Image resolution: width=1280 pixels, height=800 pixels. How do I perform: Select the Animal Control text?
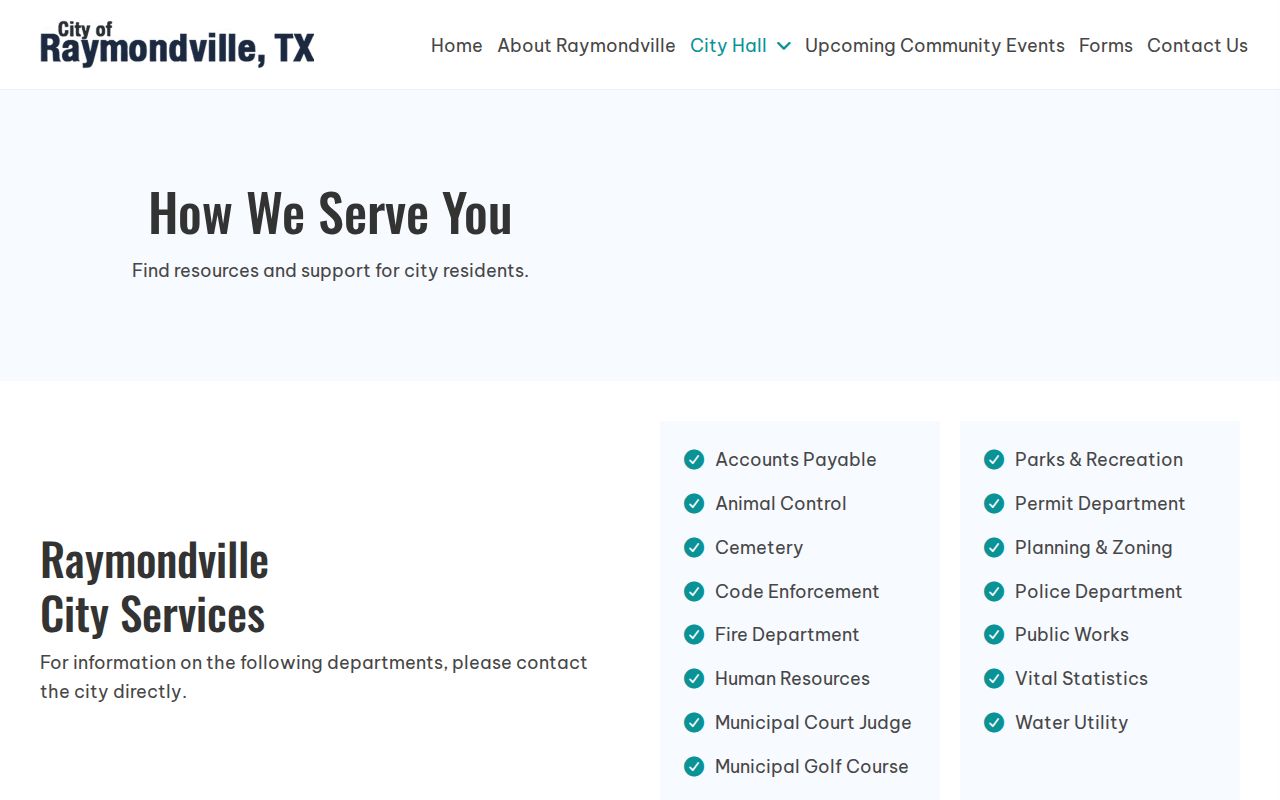tap(781, 503)
